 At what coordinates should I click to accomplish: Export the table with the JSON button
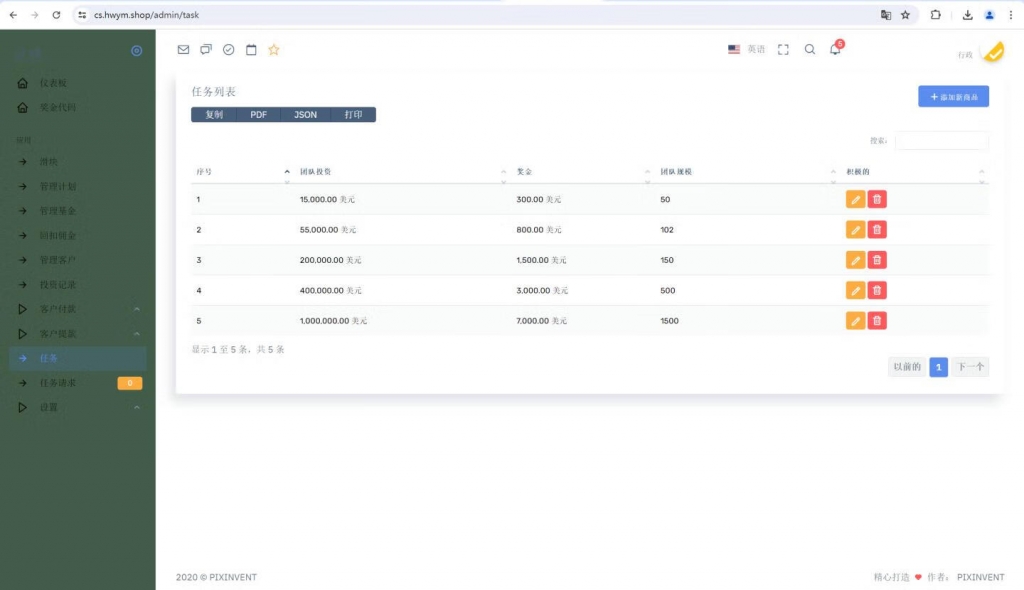[305, 115]
